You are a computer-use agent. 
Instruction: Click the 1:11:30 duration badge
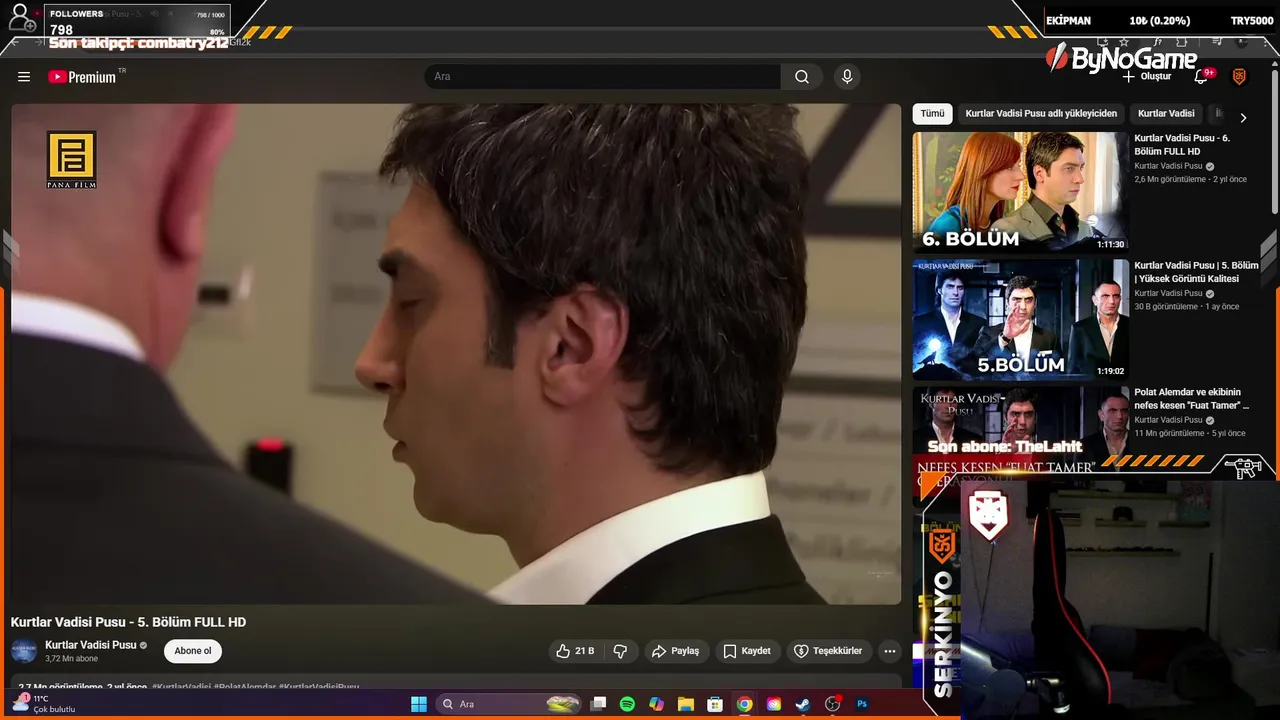click(1110, 244)
